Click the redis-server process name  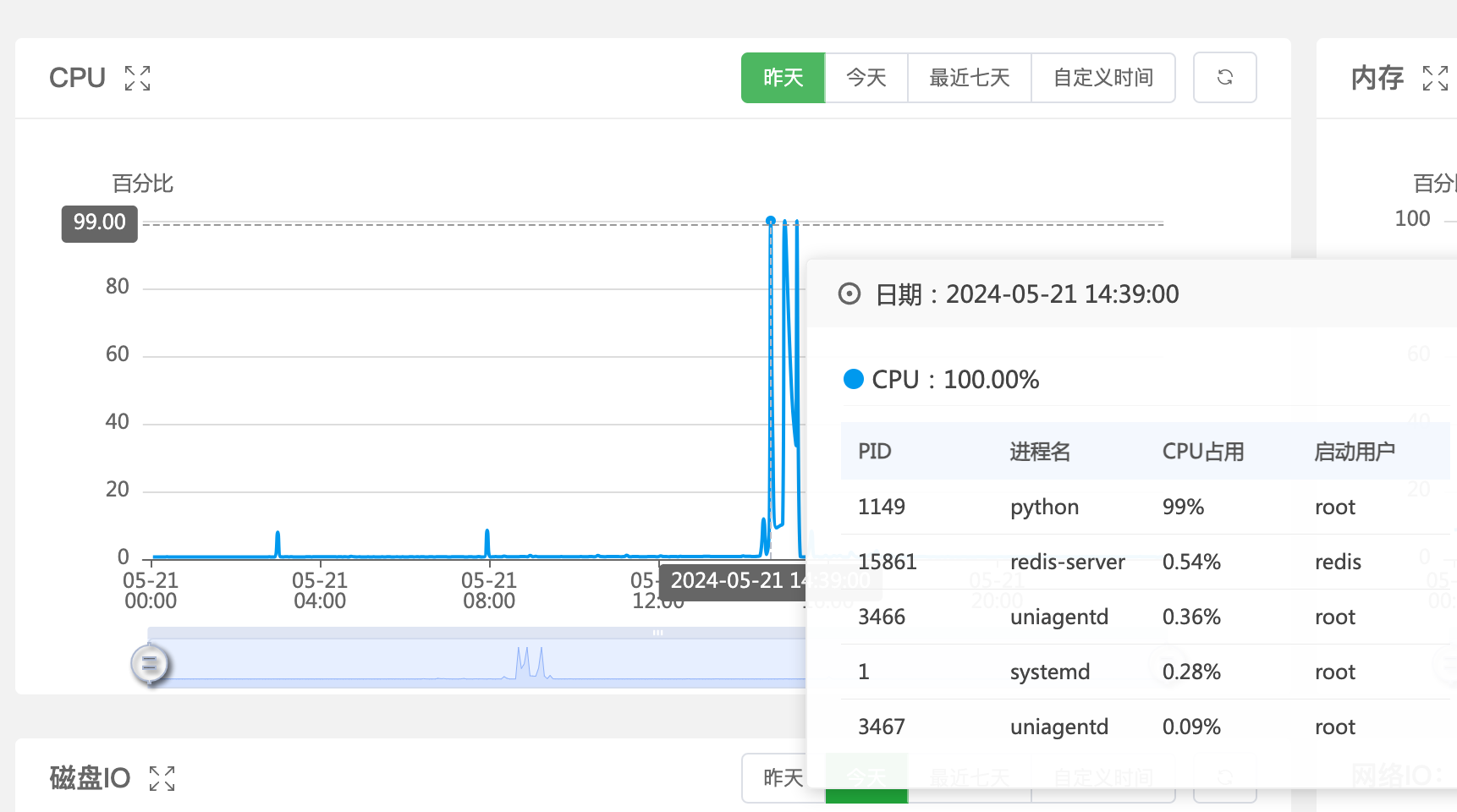pos(1068,562)
